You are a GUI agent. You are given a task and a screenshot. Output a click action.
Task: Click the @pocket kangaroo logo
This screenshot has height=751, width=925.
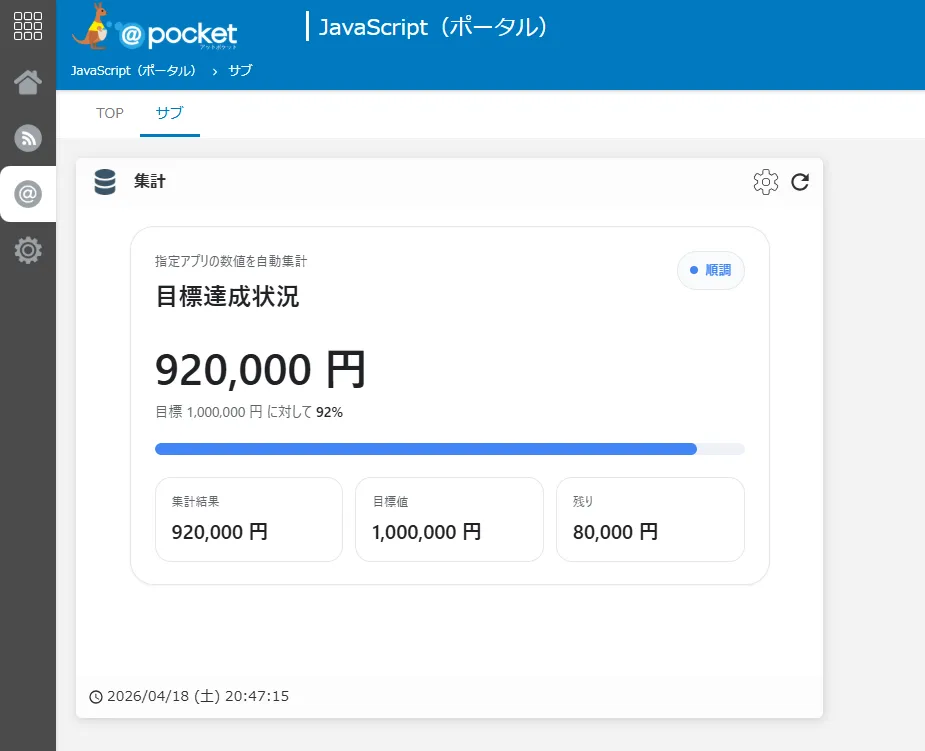point(155,28)
